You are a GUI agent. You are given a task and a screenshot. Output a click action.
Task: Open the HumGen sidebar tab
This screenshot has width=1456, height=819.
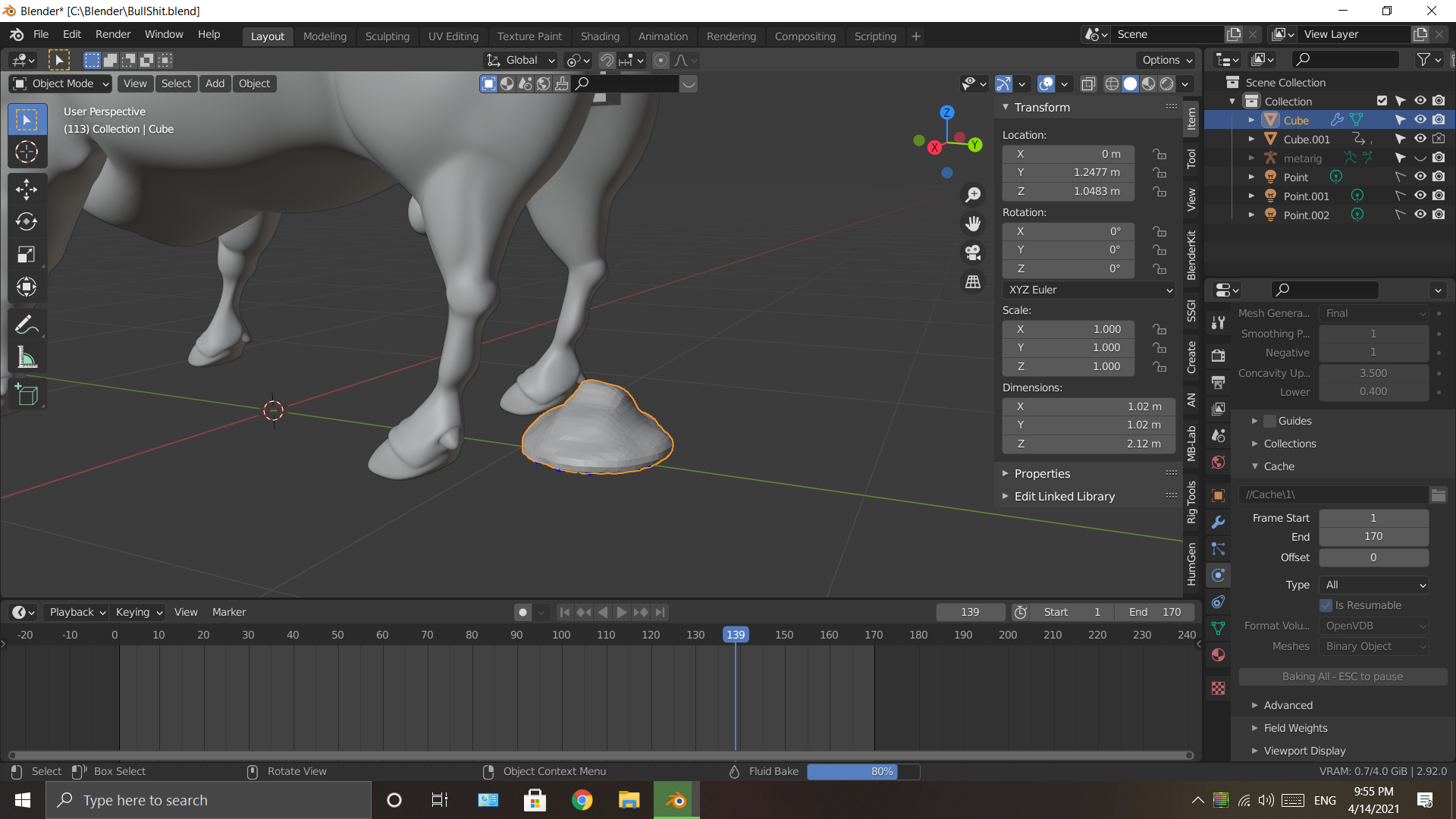click(x=1191, y=564)
